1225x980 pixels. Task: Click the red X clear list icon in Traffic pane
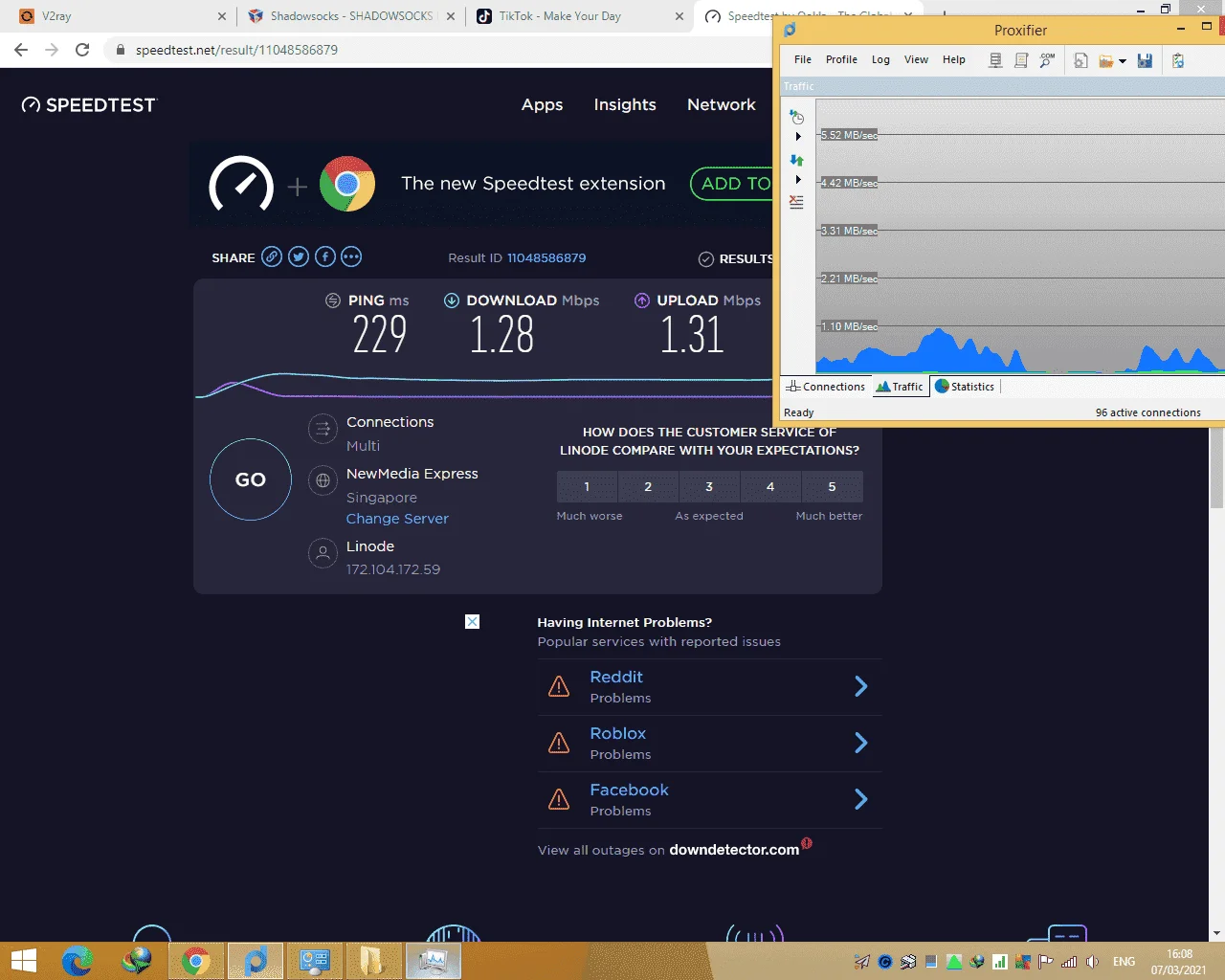(x=796, y=202)
